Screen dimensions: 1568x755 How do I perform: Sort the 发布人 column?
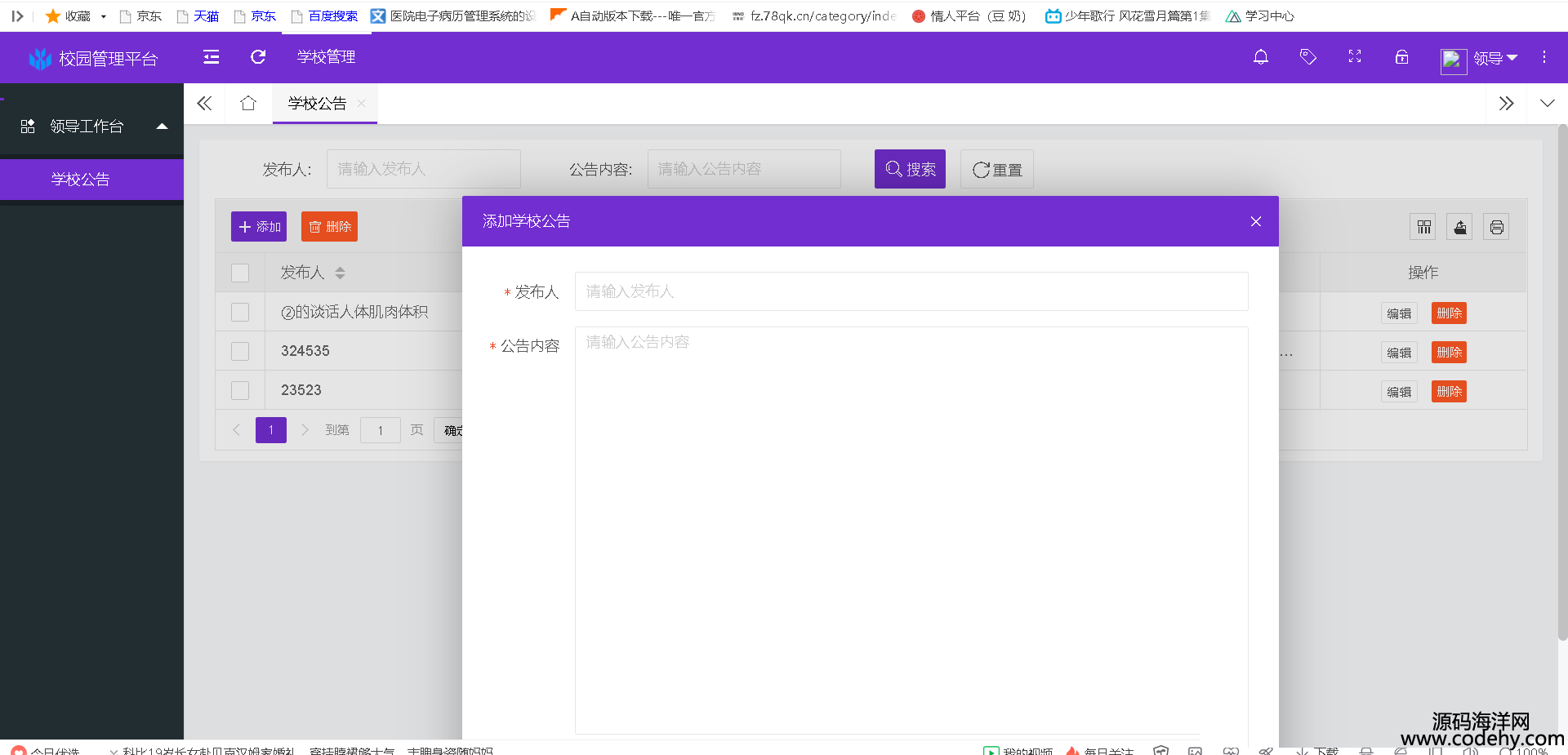(340, 273)
